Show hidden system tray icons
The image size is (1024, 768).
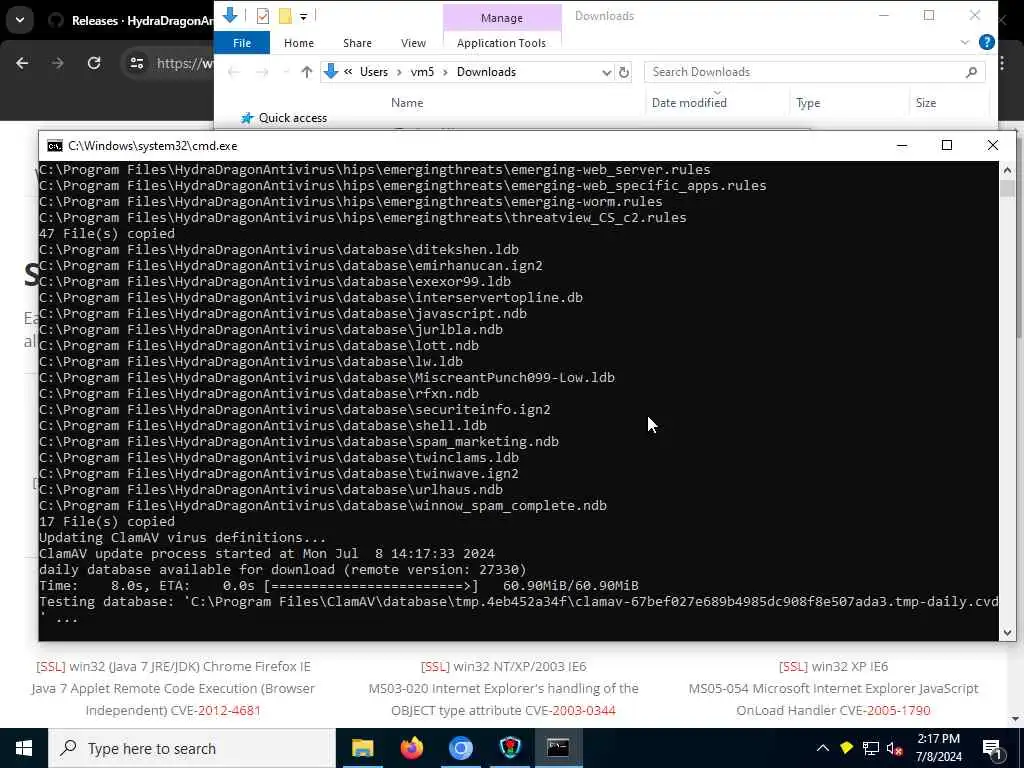823,748
